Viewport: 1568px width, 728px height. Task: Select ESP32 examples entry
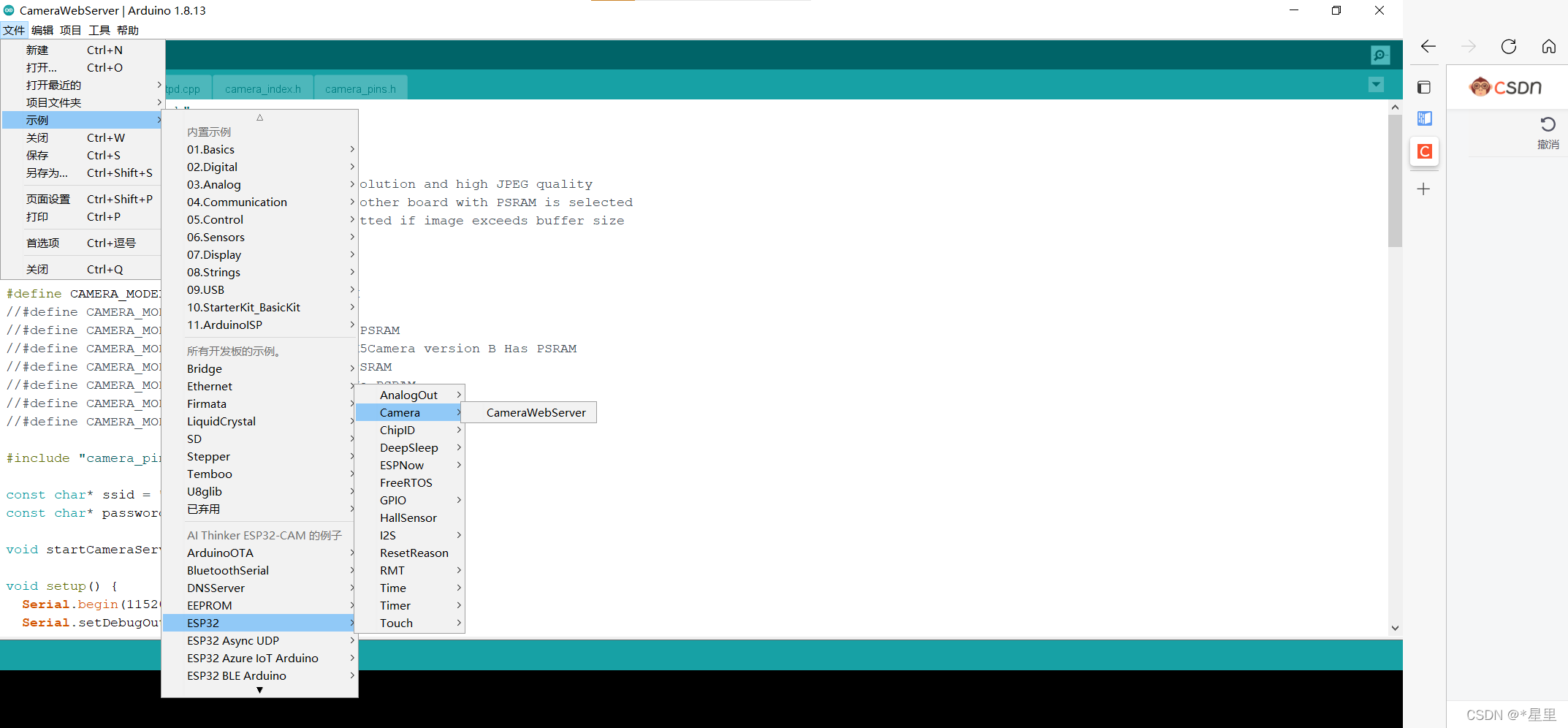[259, 623]
